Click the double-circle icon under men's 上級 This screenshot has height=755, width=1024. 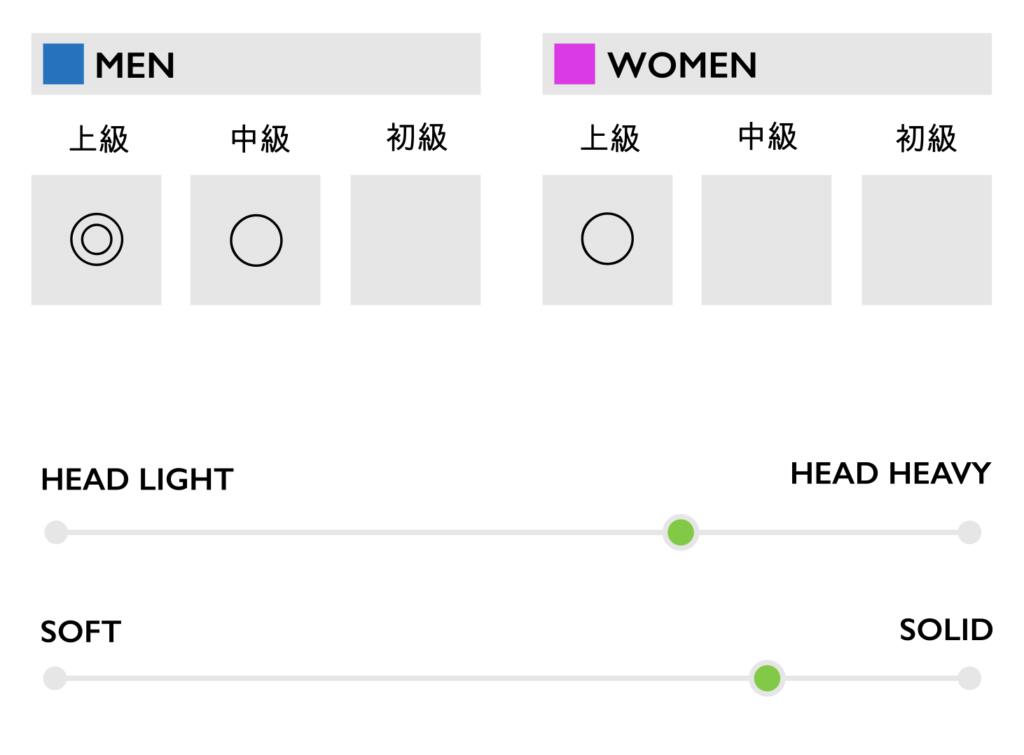[96, 240]
